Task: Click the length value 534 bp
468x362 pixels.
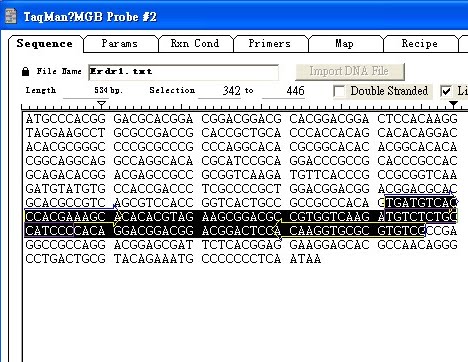Action: point(109,91)
